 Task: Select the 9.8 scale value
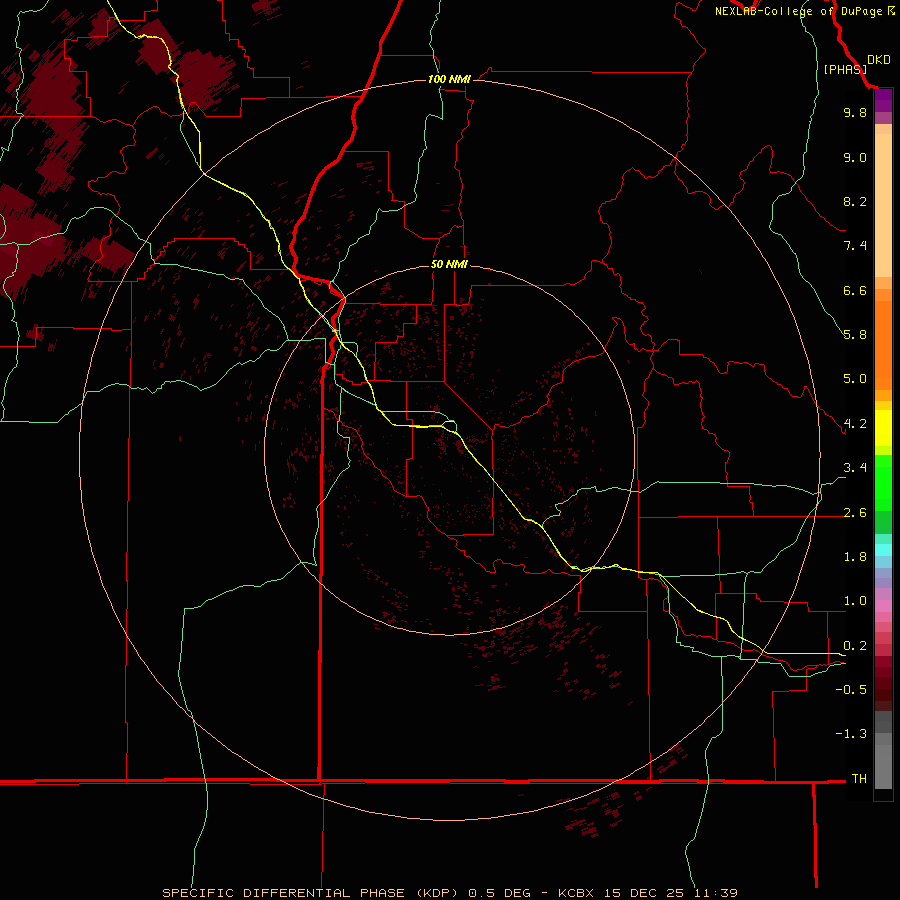(855, 113)
